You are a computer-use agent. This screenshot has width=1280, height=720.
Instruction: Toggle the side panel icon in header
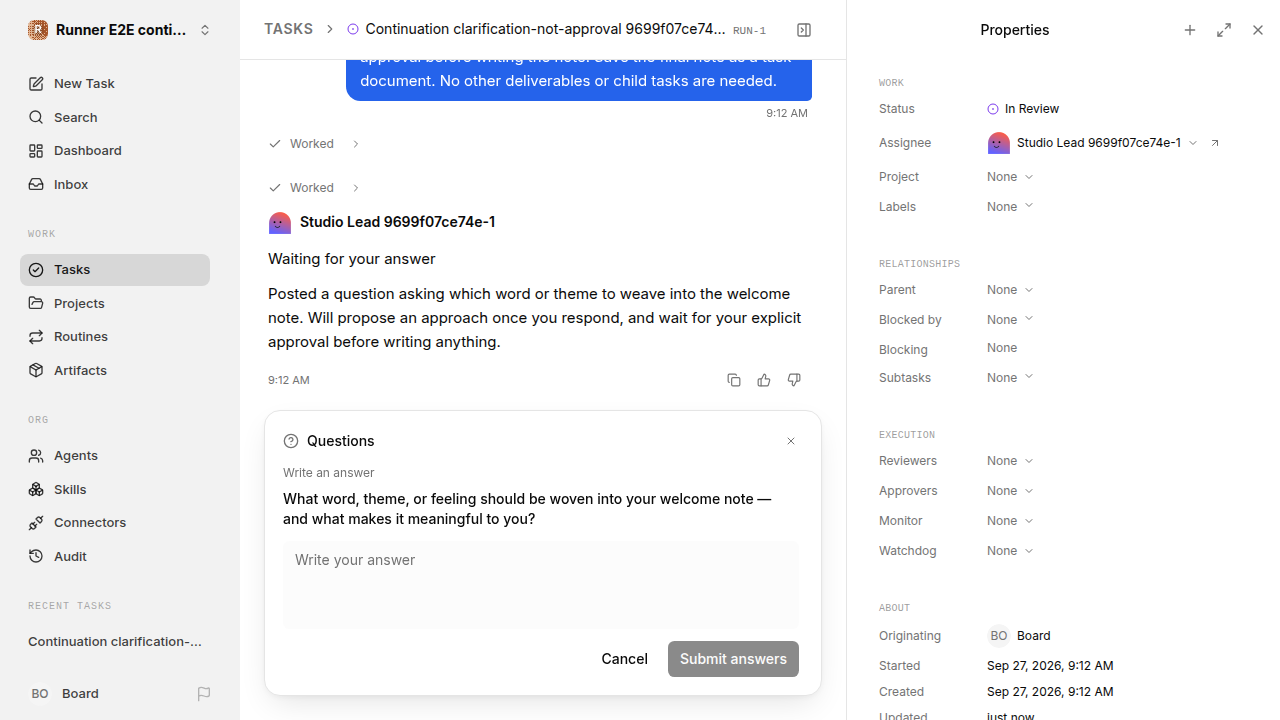[804, 30]
